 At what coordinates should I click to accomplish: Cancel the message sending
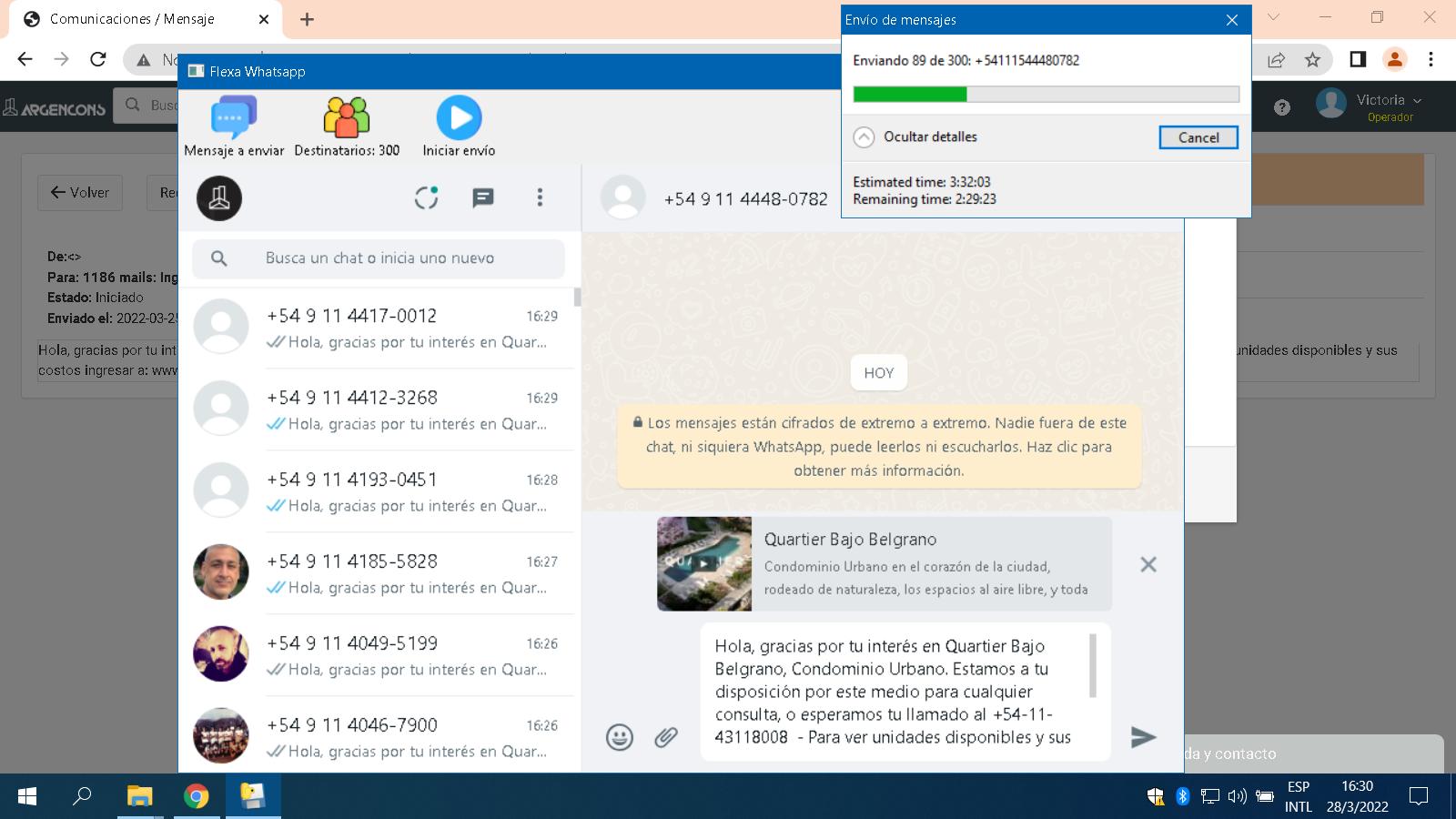click(1198, 137)
